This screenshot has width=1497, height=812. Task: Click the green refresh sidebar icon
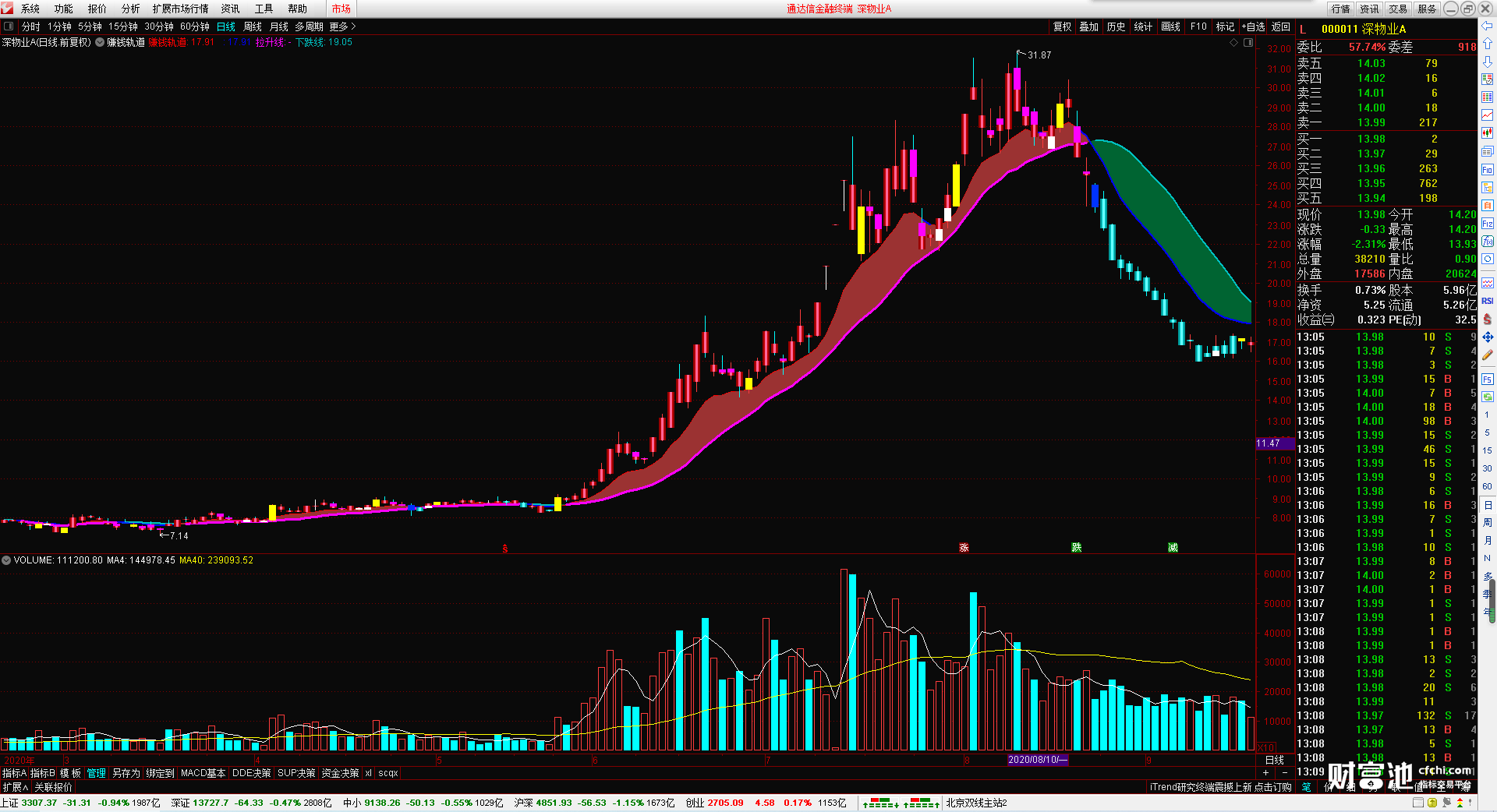coord(1487,397)
